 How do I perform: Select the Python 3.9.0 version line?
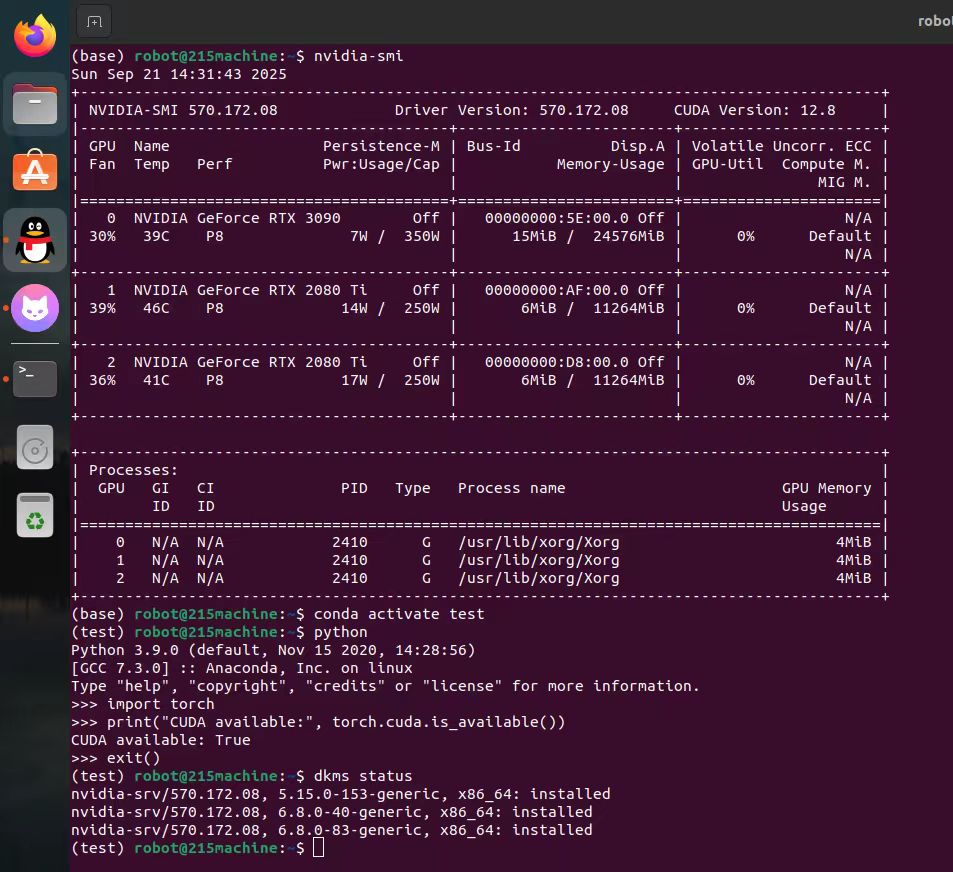tap(273, 650)
